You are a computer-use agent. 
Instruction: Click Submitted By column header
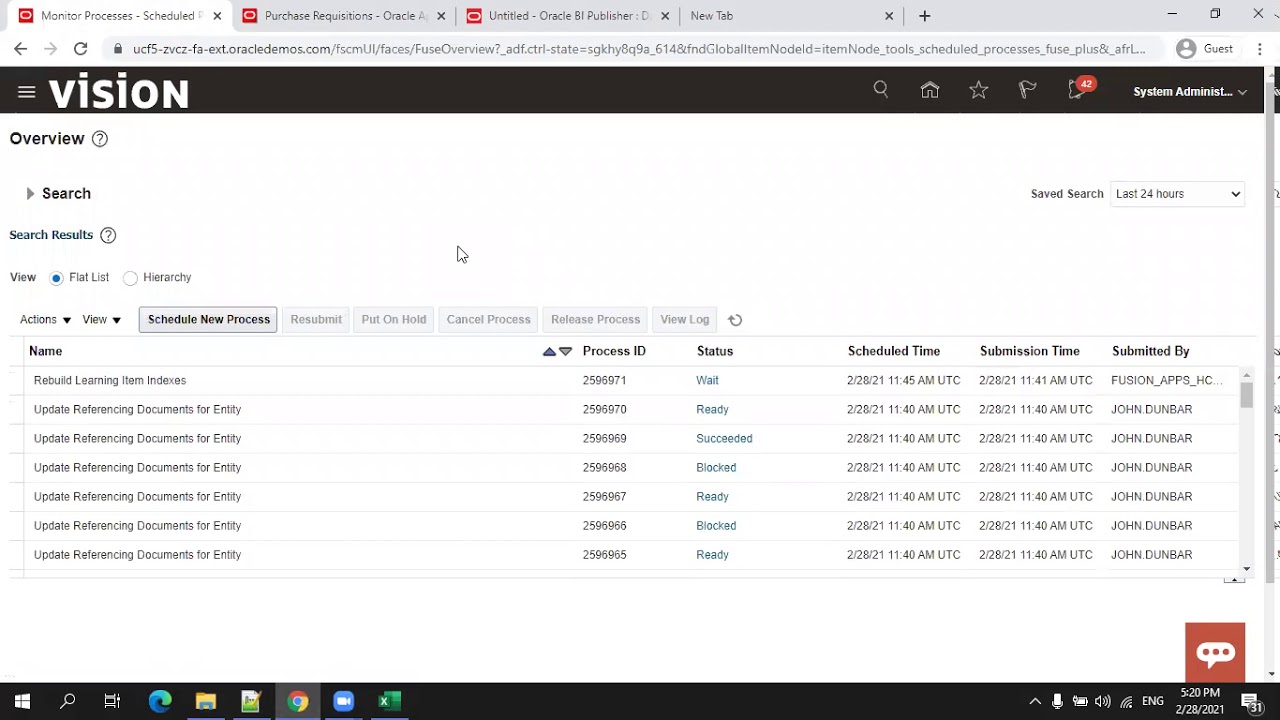coord(1151,351)
